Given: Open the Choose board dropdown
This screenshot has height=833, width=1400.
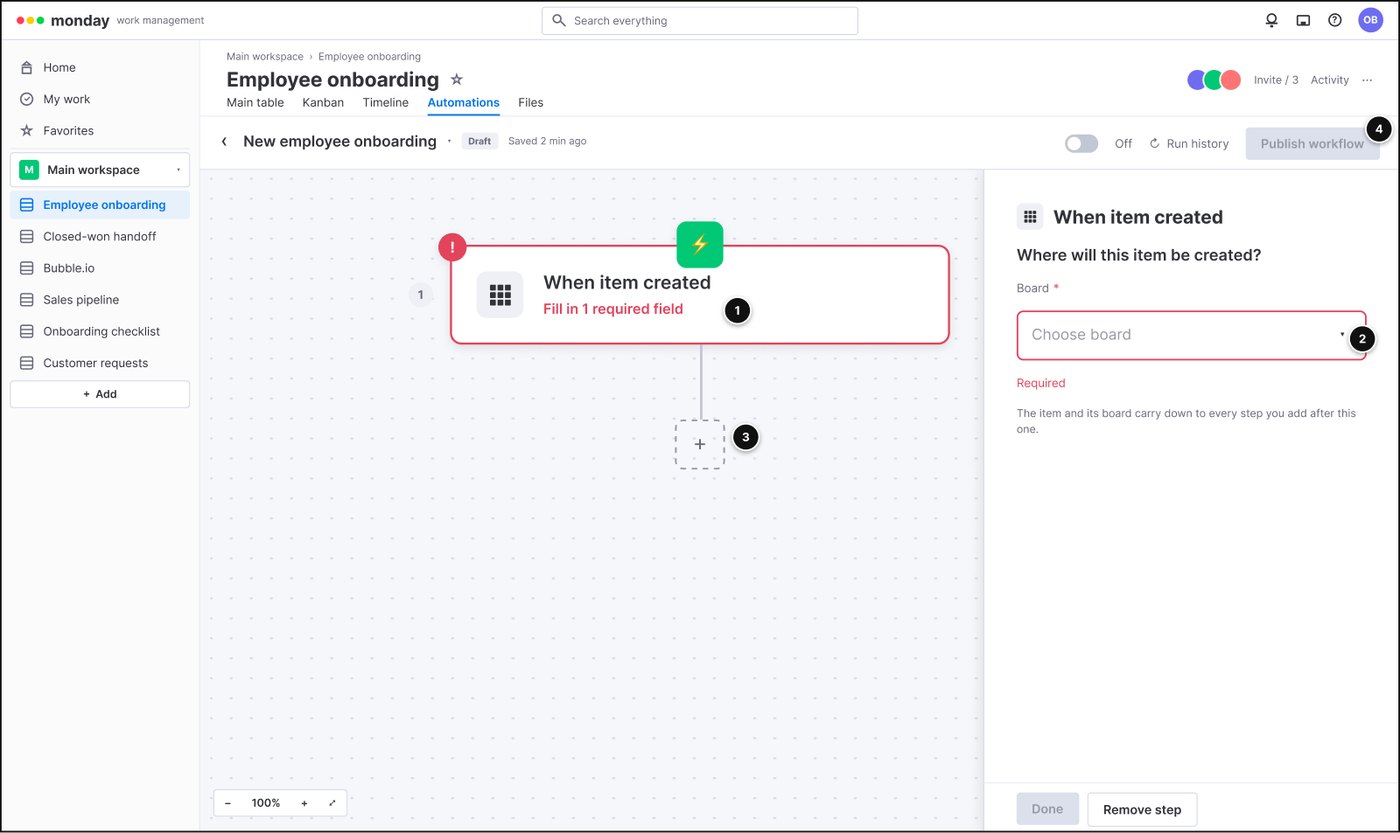Looking at the screenshot, I should tap(1191, 335).
